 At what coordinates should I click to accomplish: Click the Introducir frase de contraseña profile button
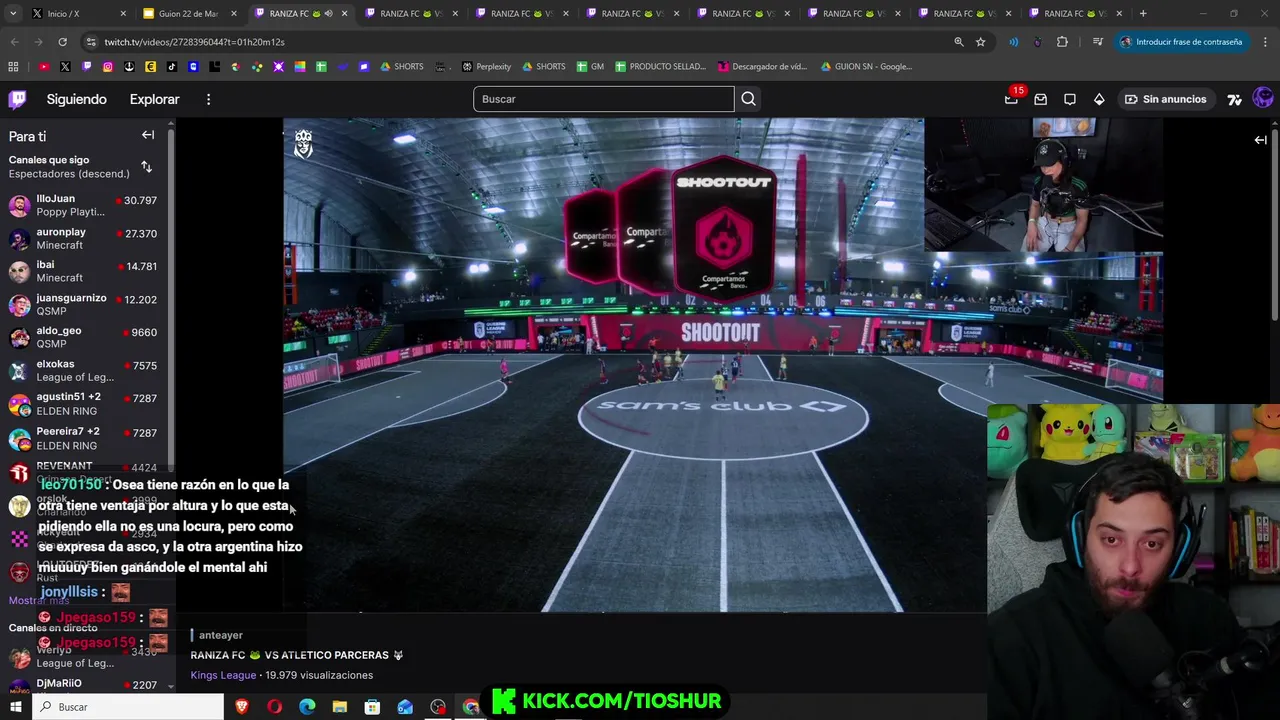click(x=1180, y=42)
